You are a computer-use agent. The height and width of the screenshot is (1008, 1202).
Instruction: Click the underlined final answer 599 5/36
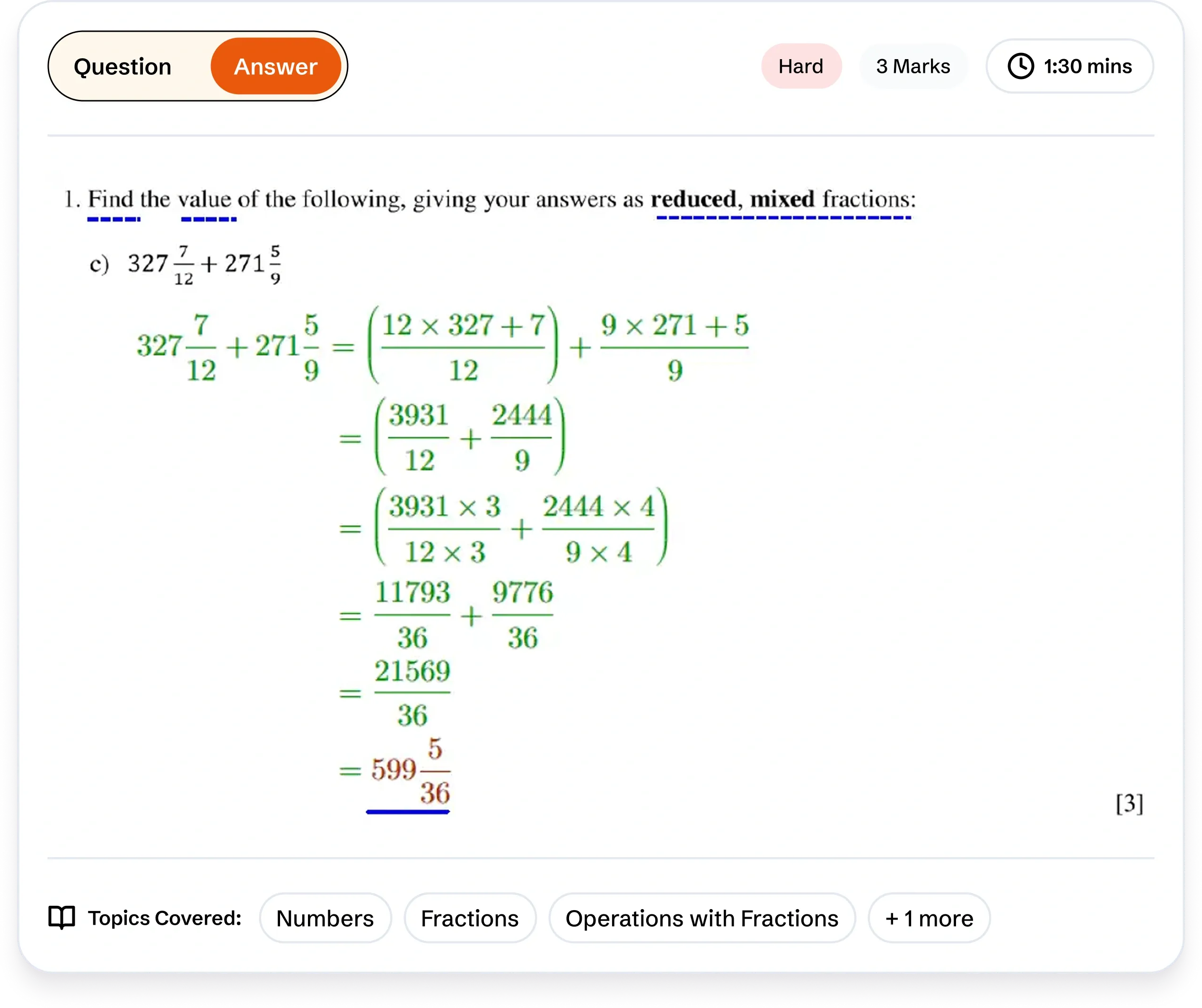[x=411, y=771]
